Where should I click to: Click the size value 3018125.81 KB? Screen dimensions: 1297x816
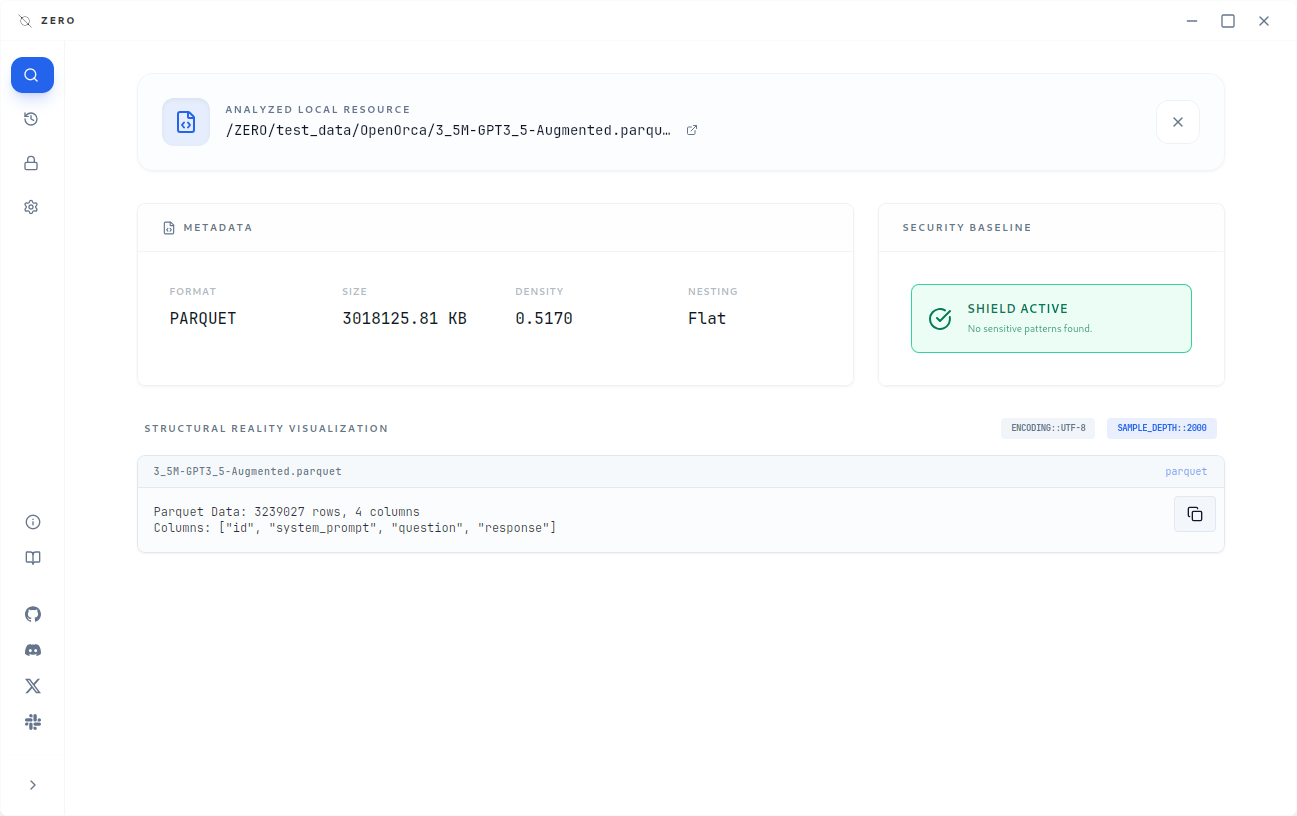(405, 319)
